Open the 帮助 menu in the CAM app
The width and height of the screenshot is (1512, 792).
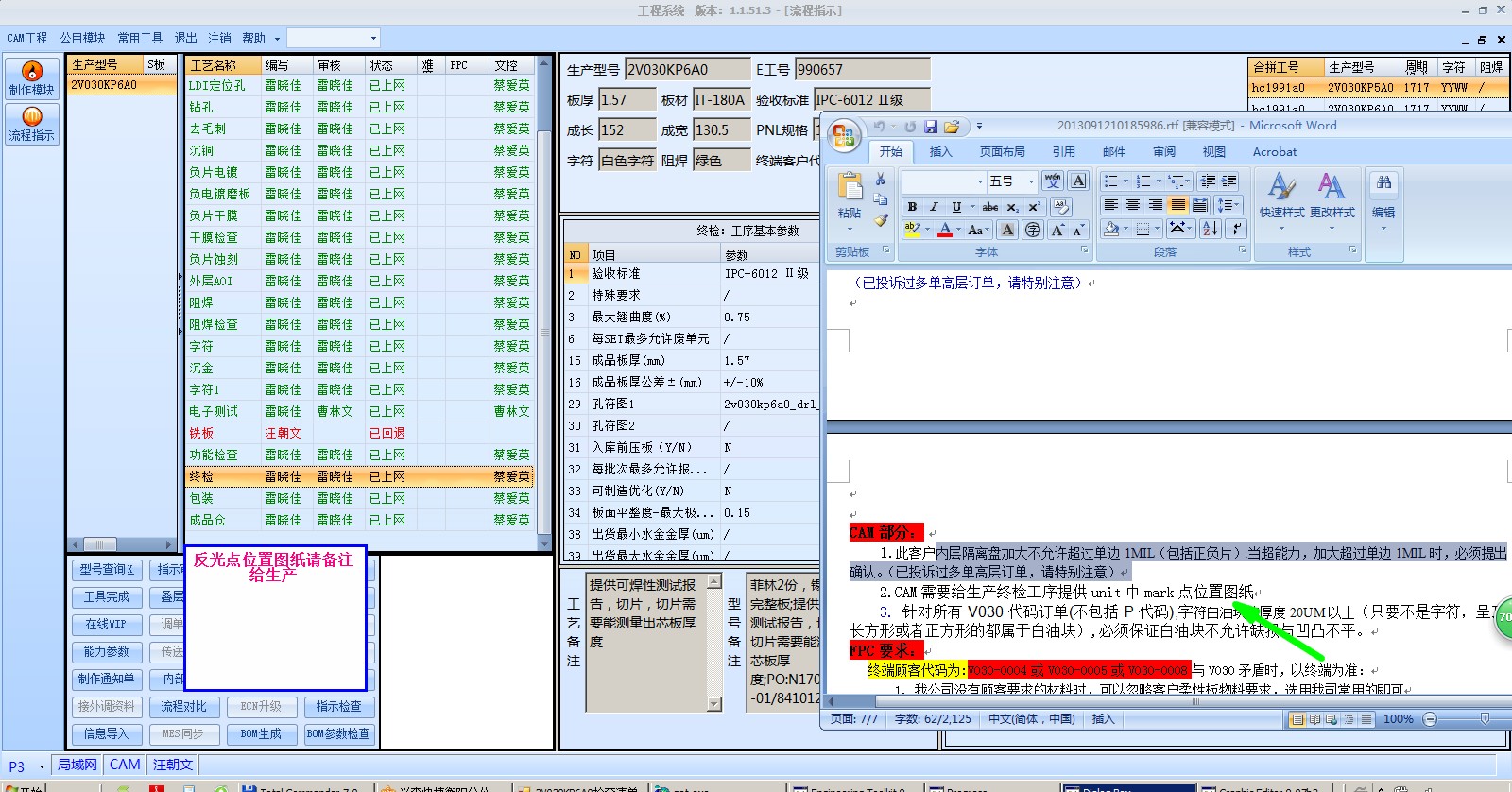(x=253, y=38)
